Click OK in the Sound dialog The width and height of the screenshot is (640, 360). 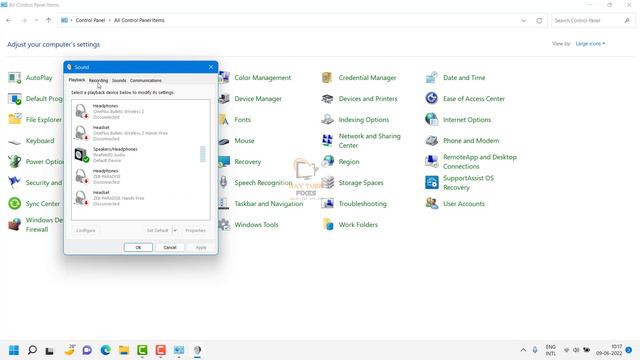tap(138, 247)
